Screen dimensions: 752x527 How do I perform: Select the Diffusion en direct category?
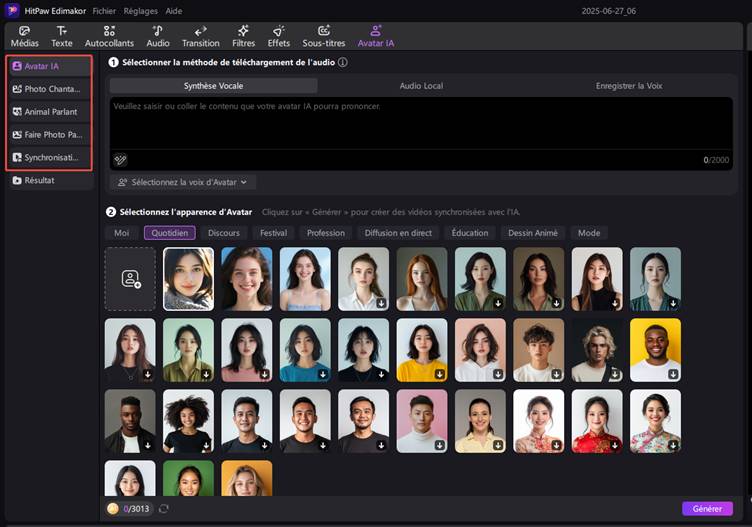click(x=398, y=233)
